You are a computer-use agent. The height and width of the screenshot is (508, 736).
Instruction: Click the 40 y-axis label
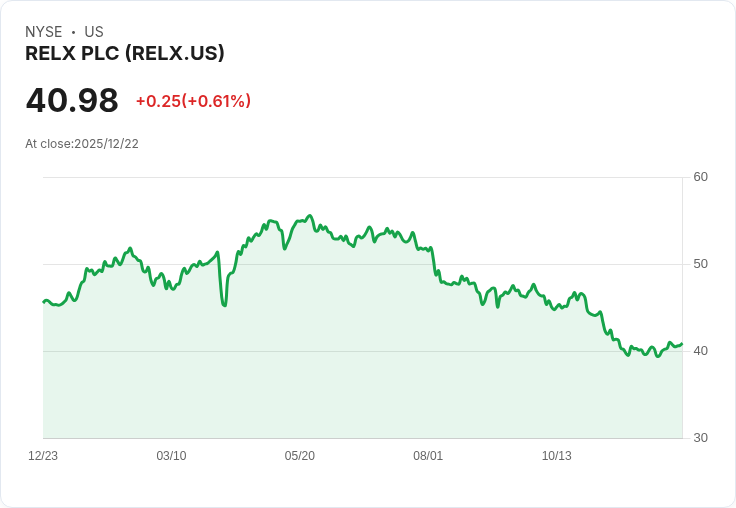(x=700, y=351)
